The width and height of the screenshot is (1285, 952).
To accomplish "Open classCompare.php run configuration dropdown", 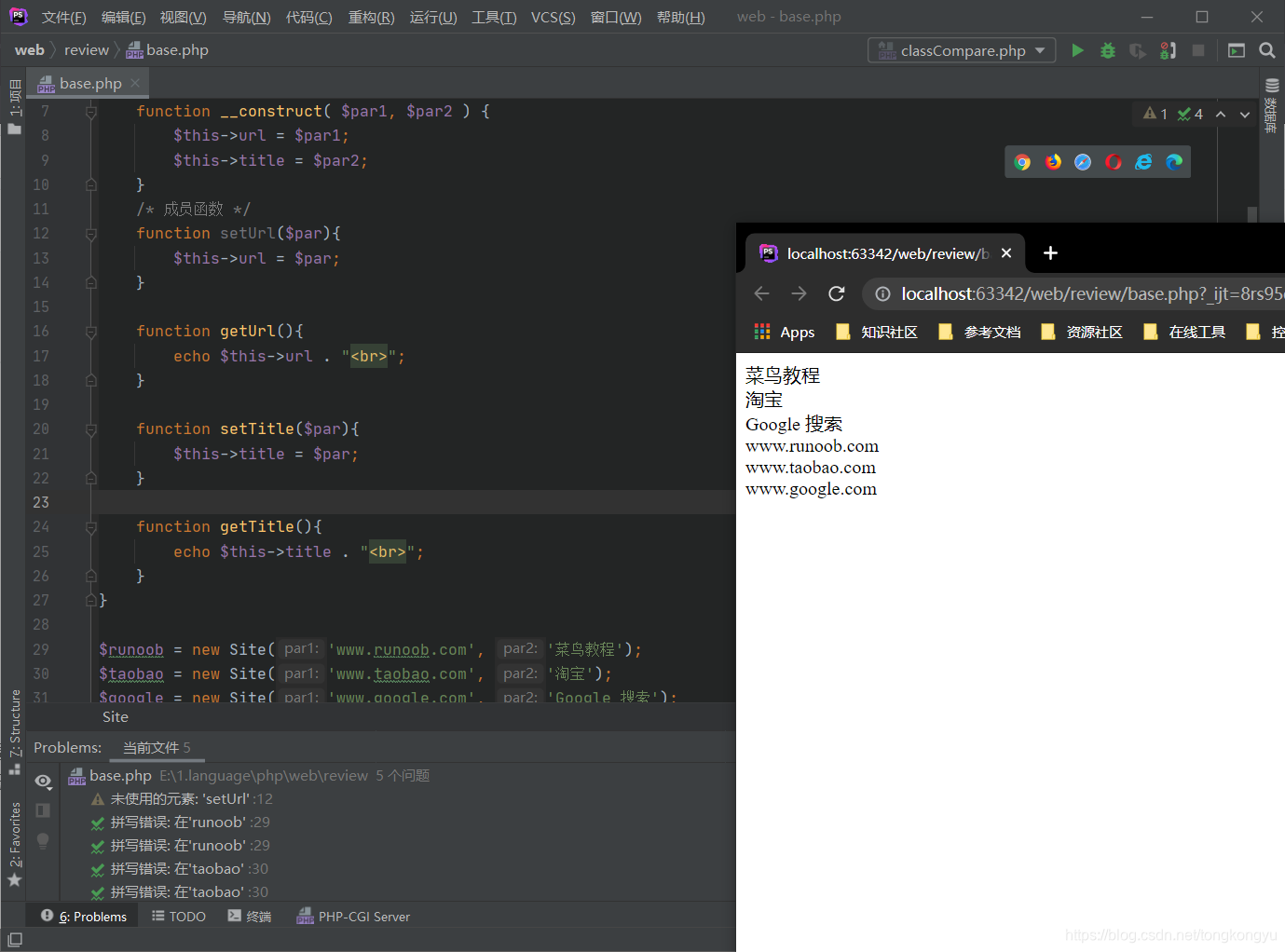I will [962, 50].
